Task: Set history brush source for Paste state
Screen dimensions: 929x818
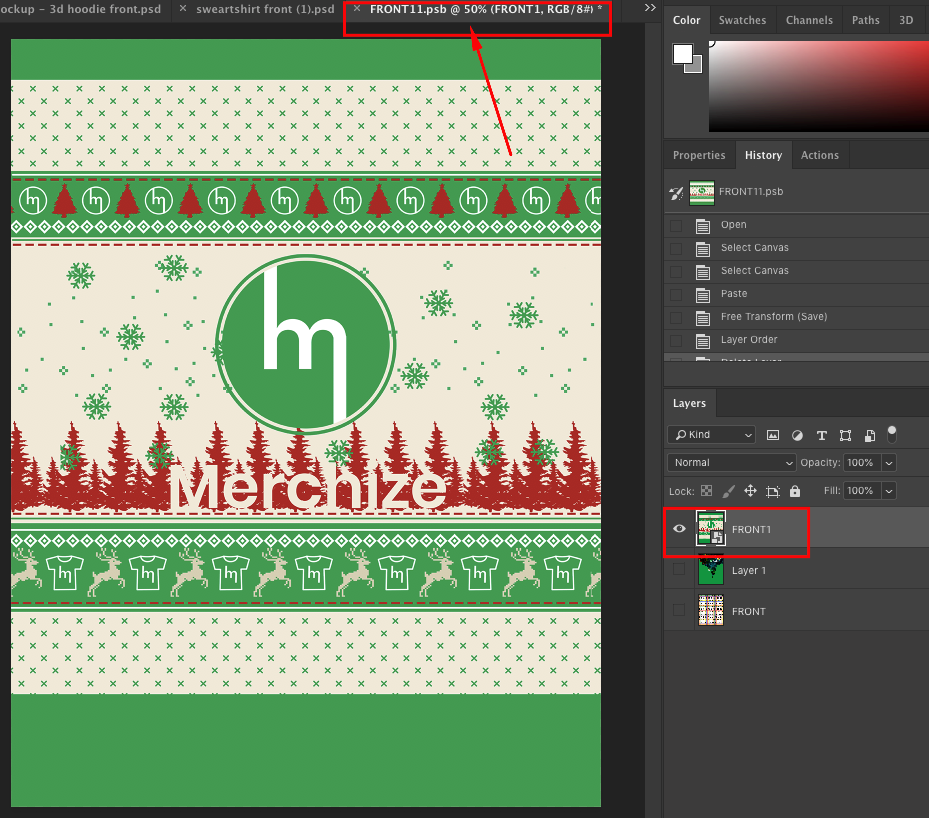Action: pos(676,294)
